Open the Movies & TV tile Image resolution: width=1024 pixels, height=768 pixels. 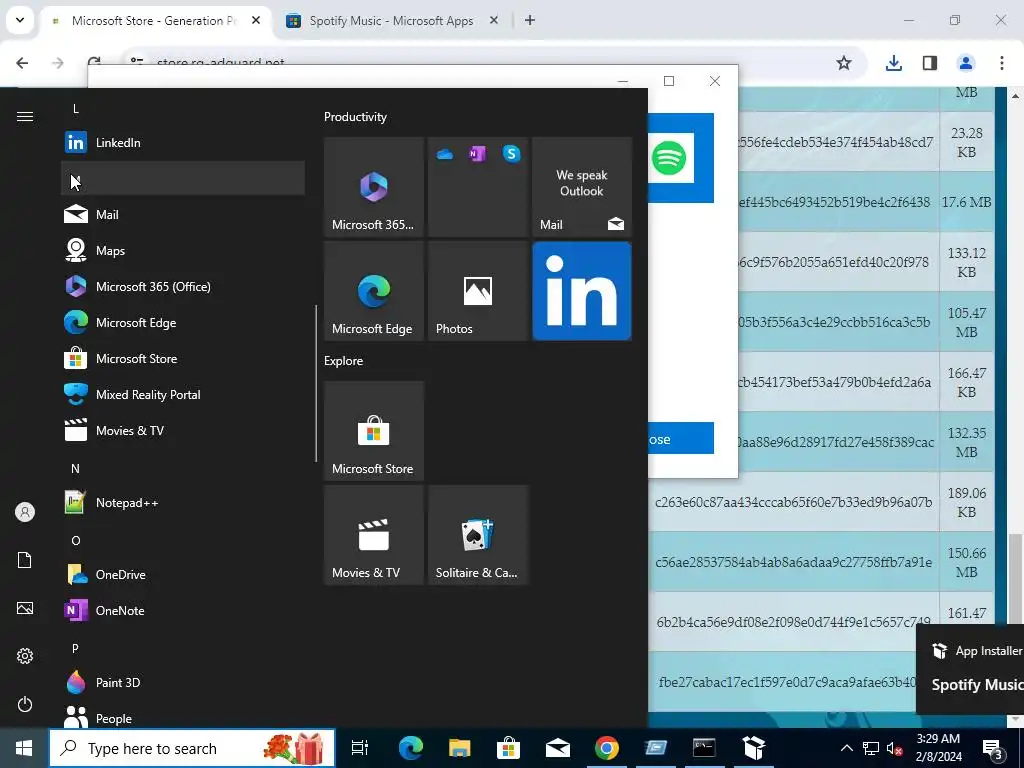pyautogui.click(x=374, y=534)
